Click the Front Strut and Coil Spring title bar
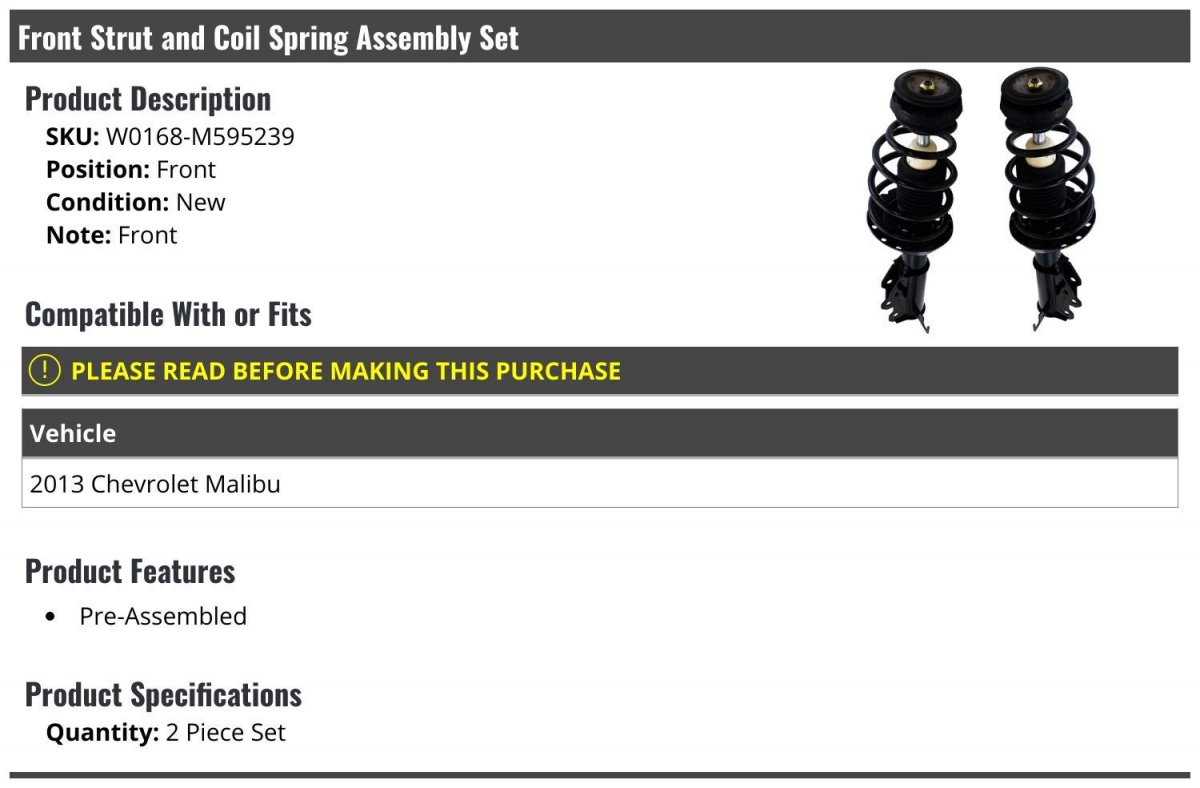The width and height of the screenshot is (1200, 788). pyautogui.click(x=600, y=37)
